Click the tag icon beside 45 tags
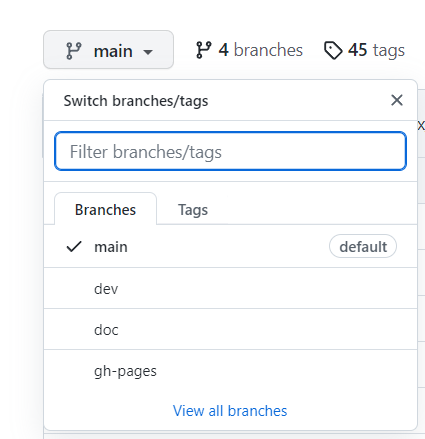 tap(333, 50)
